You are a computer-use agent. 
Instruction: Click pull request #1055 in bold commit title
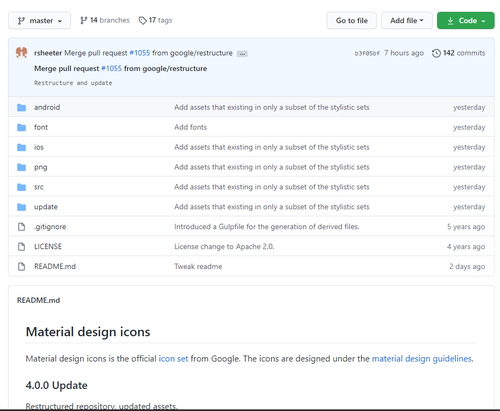pos(111,69)
